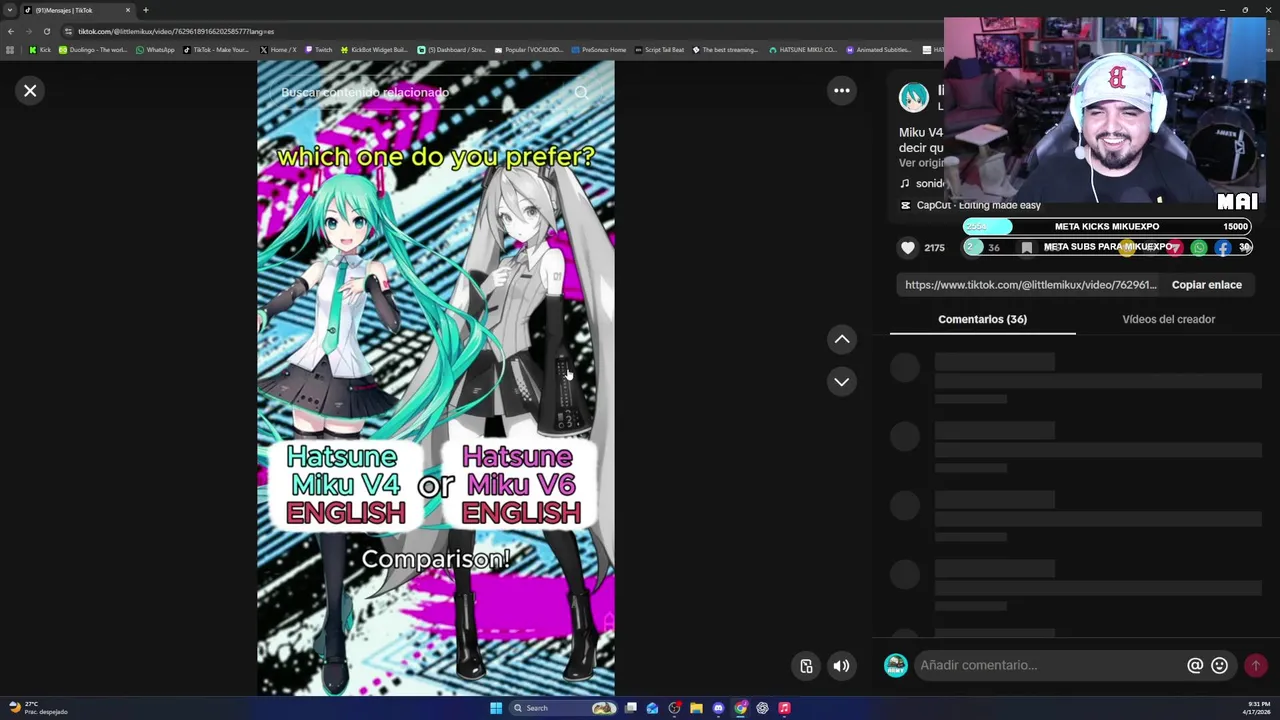The height and width of the screenshot is (720, 1280).
Task: Reload the page in the browser
Action: click(46, 31)
